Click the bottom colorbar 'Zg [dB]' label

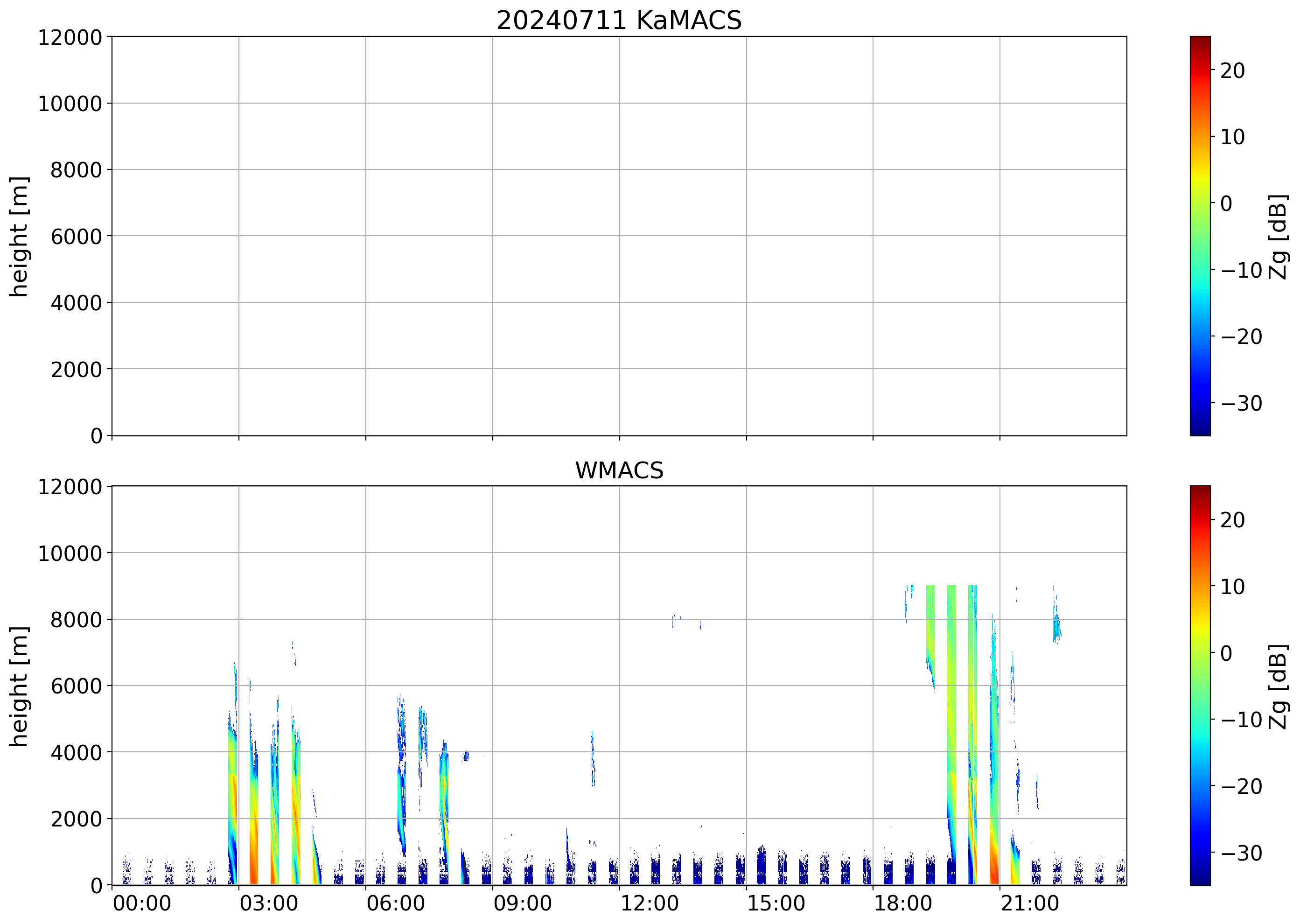pyautogui.click(x=1279, y=686)
